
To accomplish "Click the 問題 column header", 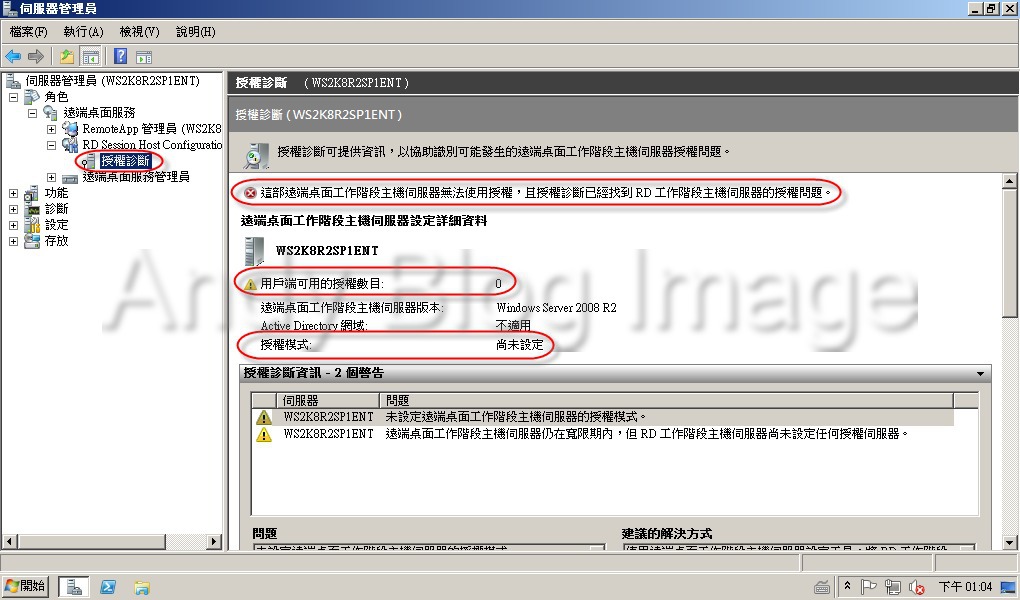I will pos(666,400).
